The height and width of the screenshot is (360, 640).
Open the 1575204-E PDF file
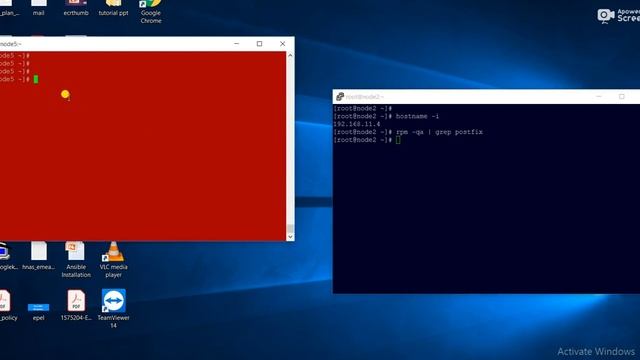tap(76, 305)
